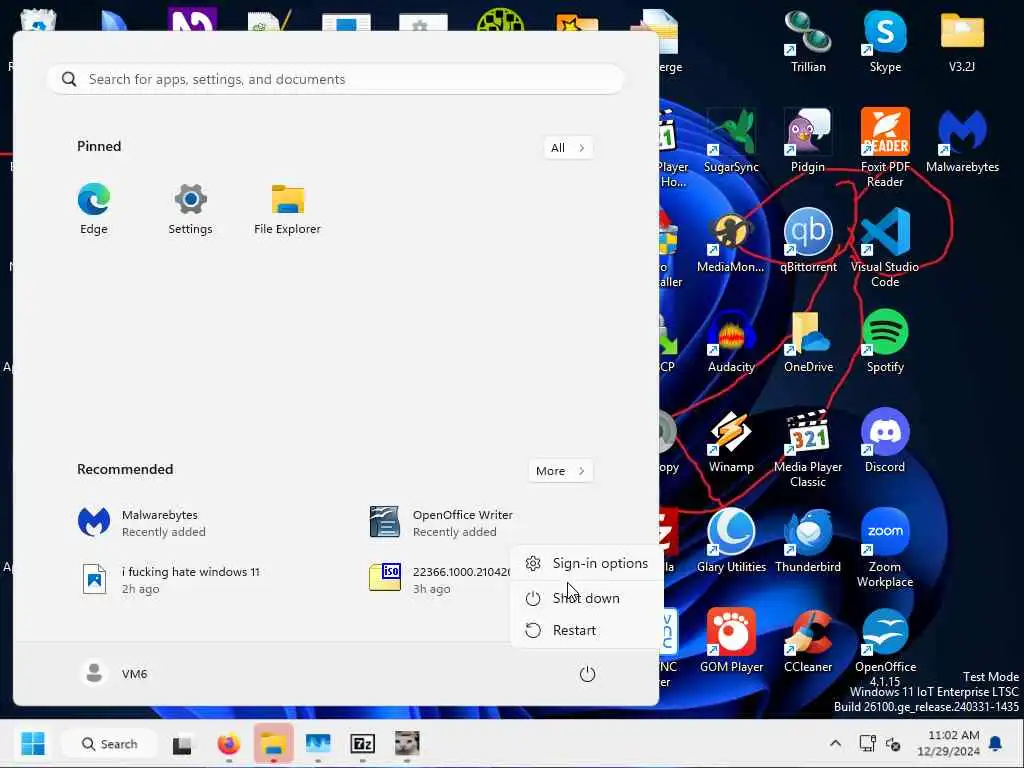The image size is (1024, 768).
Task: Open cat image app on taskbar
Action: (407, 744)
